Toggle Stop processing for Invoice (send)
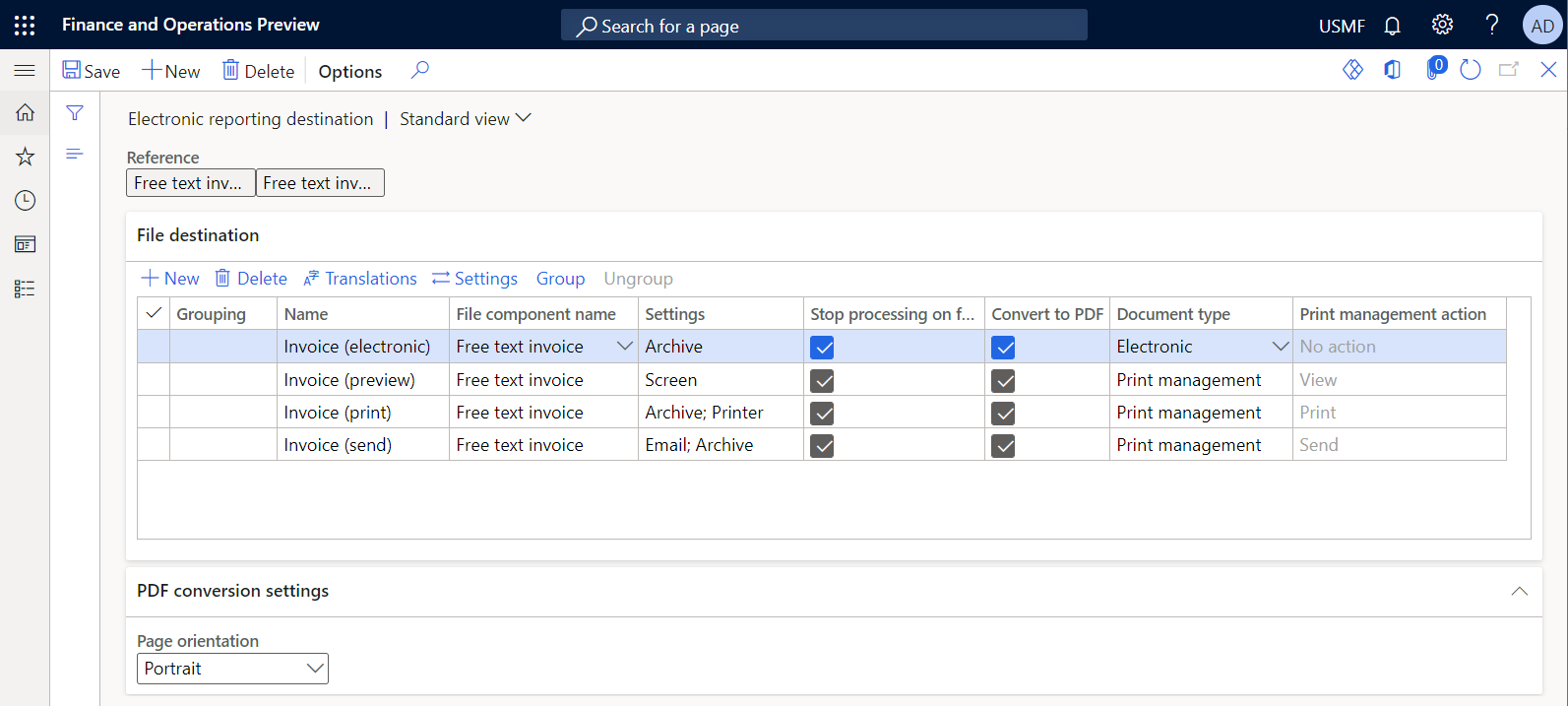This screenshot has width=1568, height=706. tap(822, 446)
